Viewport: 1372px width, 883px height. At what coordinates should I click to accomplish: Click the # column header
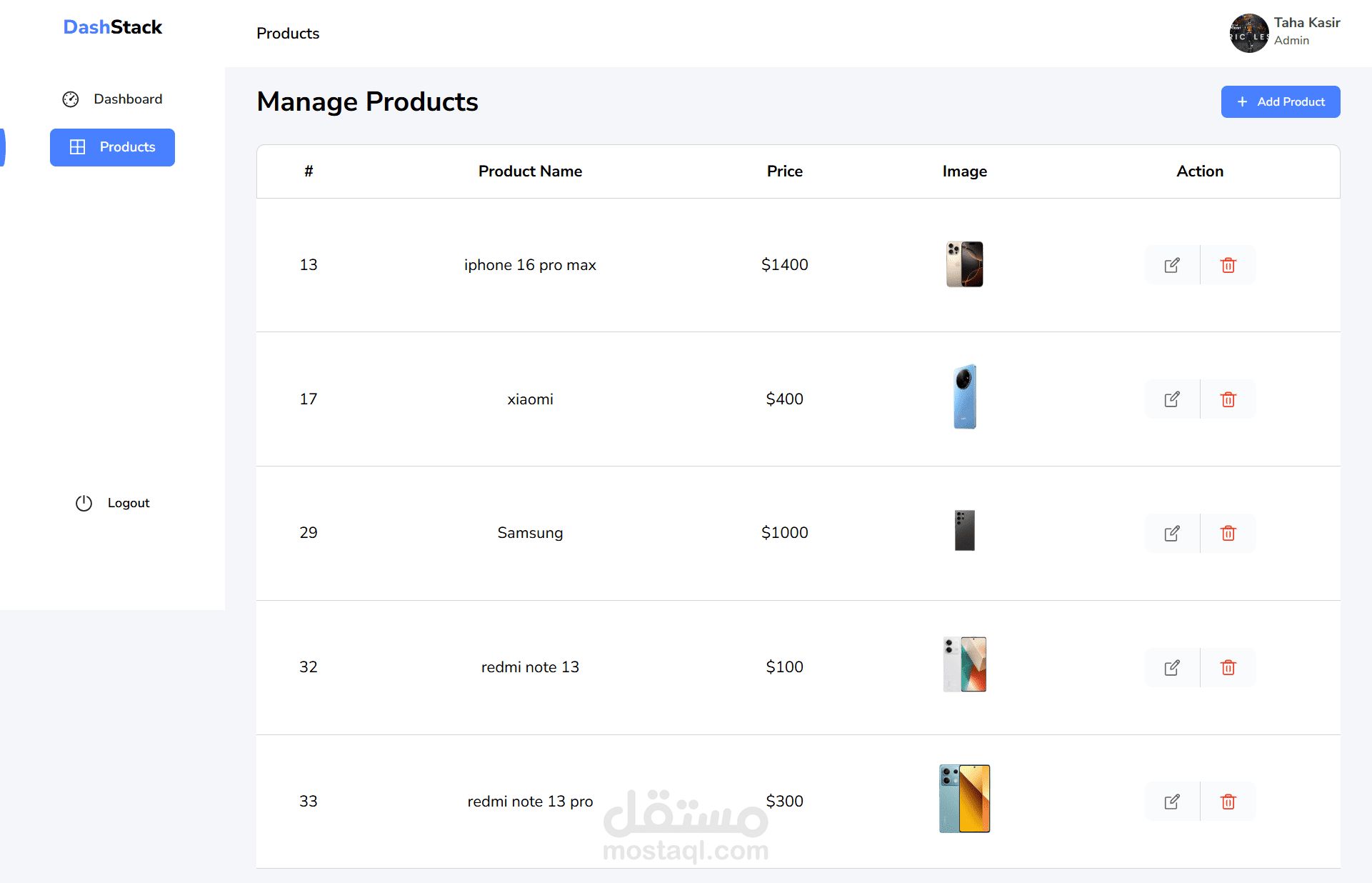[309, 171]
